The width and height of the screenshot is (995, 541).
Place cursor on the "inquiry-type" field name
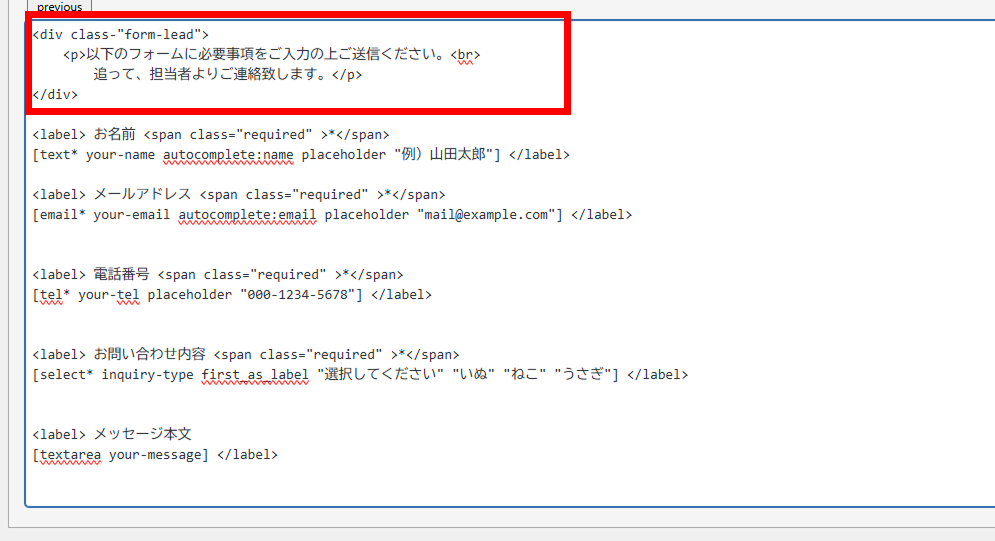point(147,375)
